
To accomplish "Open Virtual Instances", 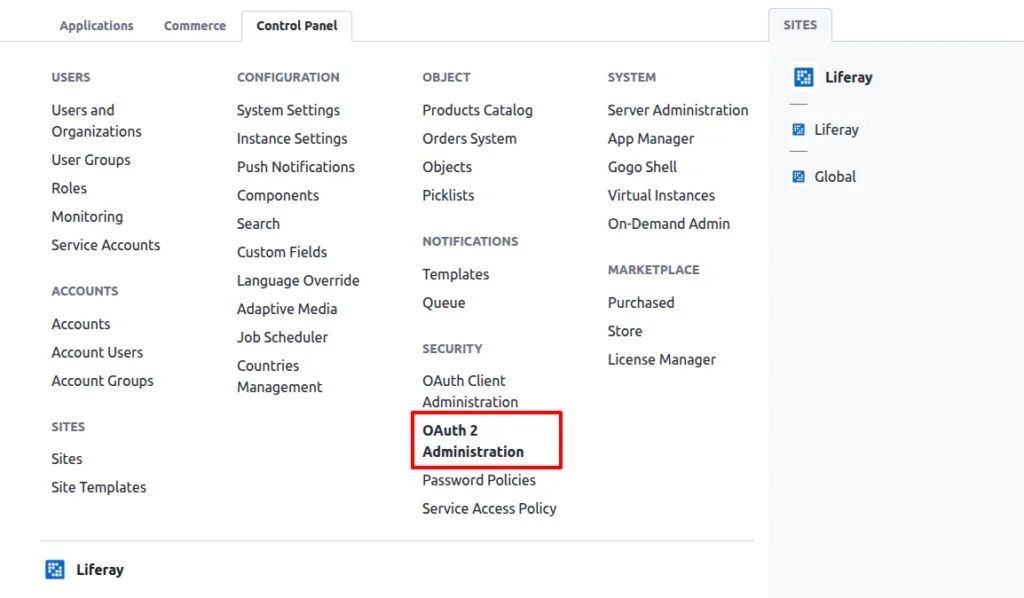I will [x=661, y=195].
